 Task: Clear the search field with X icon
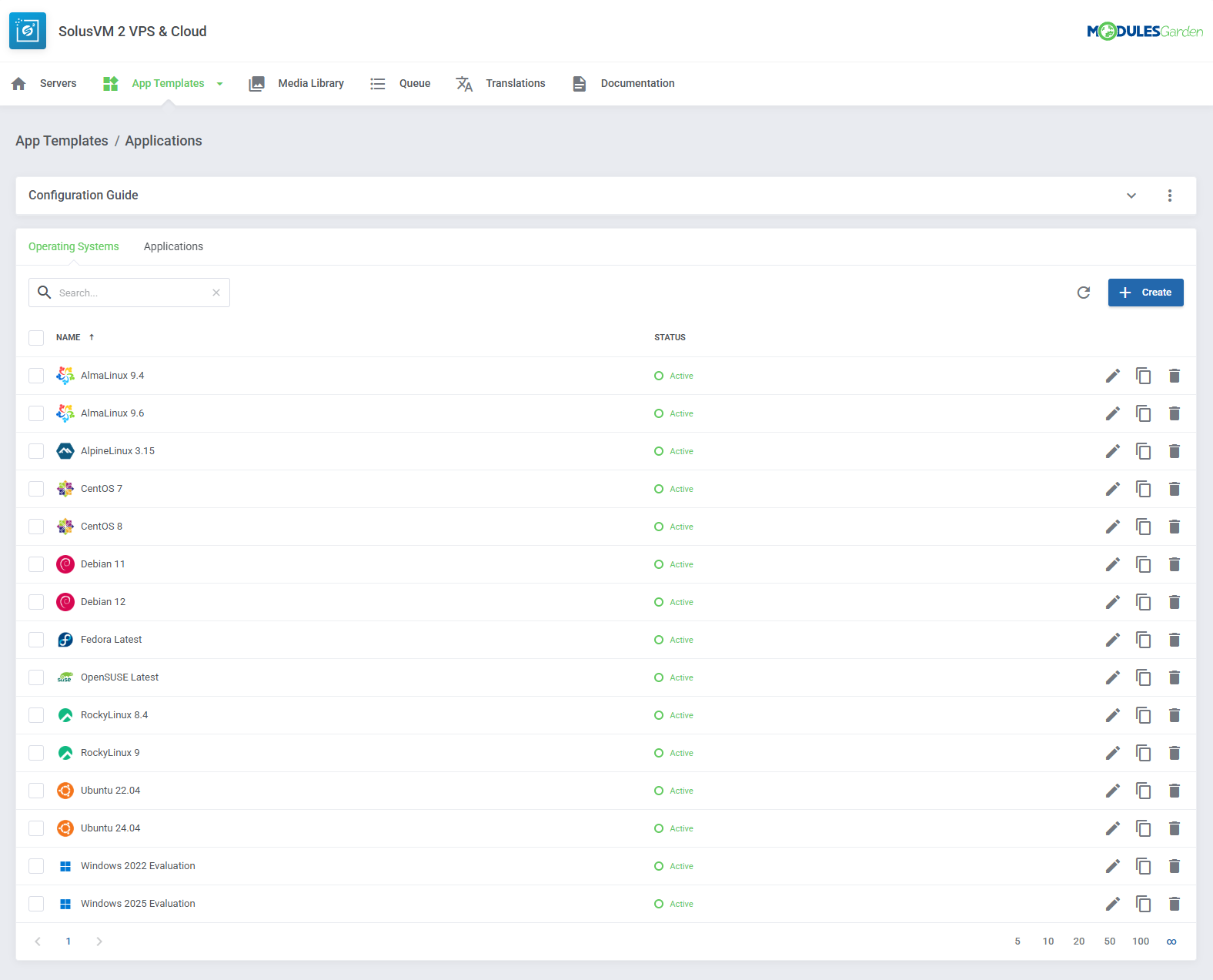(216, 293)
